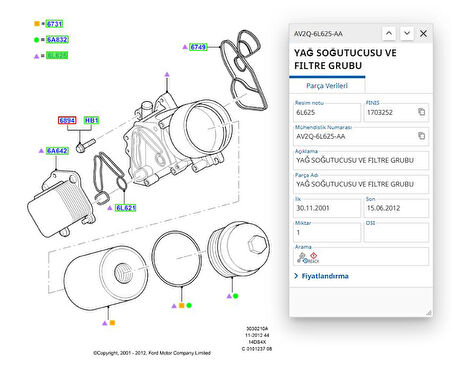Select part callout 6A642 oil cooler
The height and width of the screenshot is (372, 452).
coord(57,151)
